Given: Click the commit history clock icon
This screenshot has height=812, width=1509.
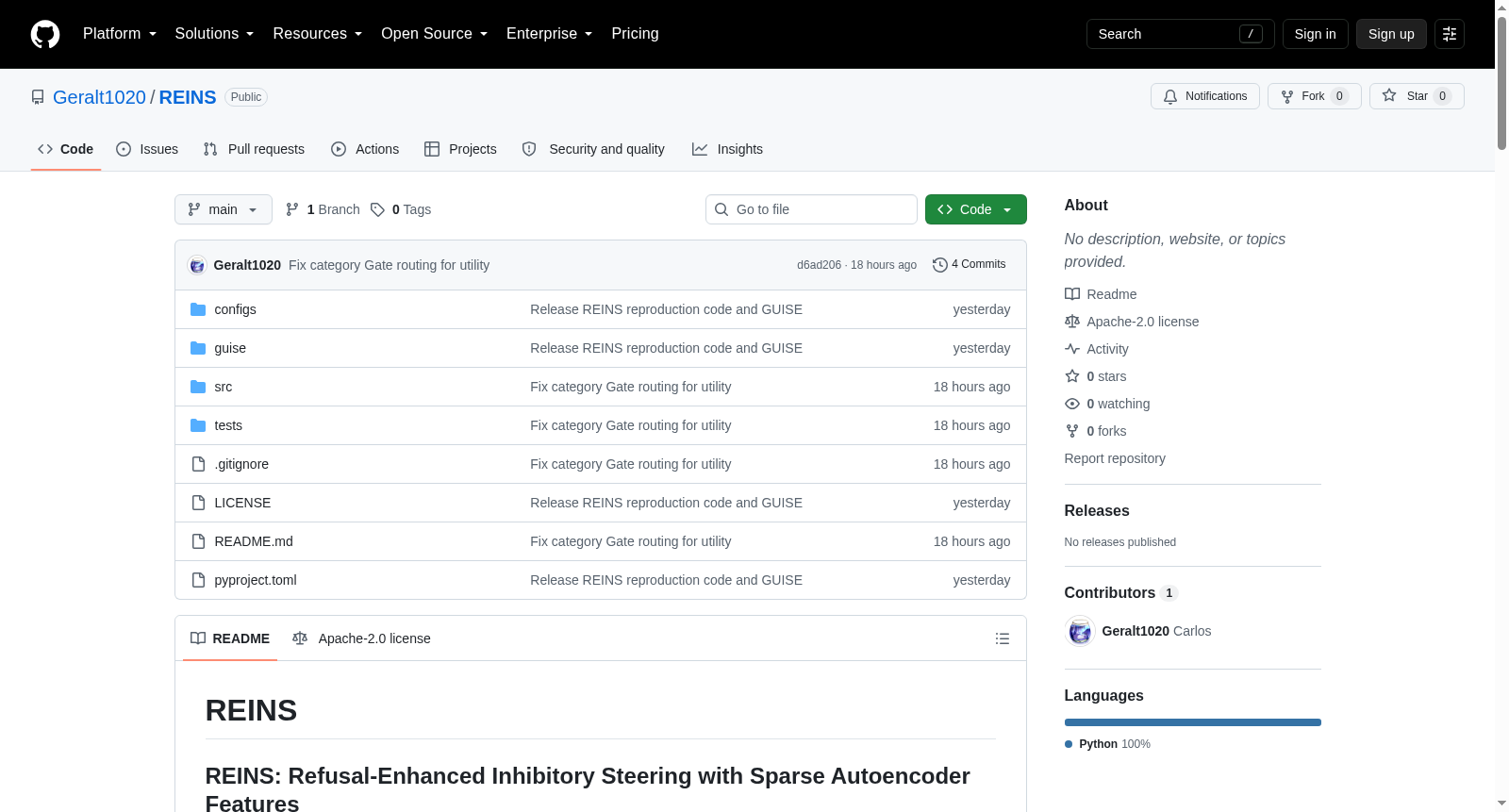Looking at the screenshot, I should point(939,265).
